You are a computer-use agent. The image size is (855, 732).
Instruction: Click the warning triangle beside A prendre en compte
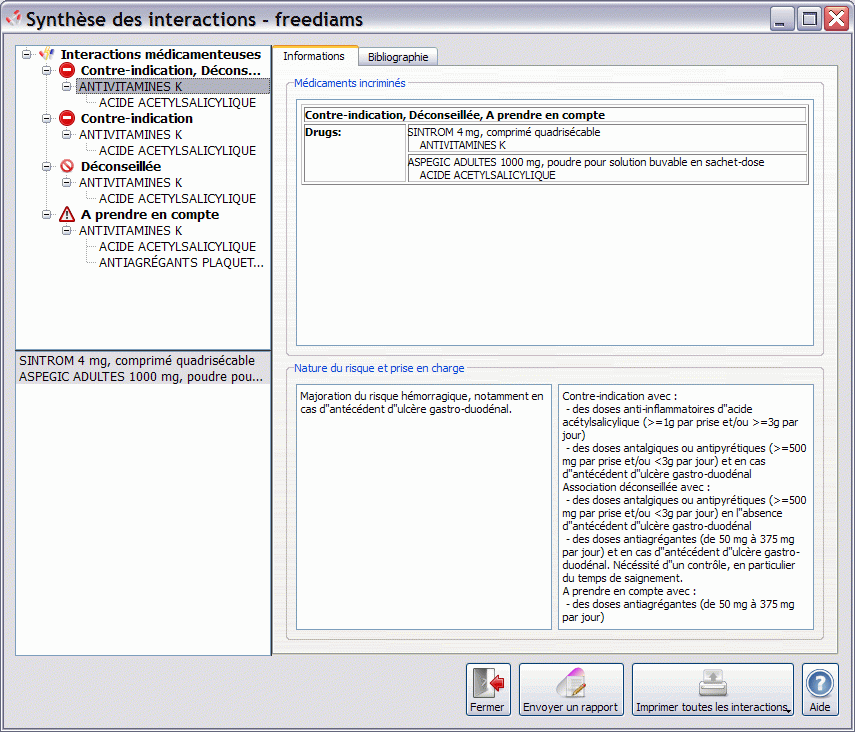[x=67, y=214]
